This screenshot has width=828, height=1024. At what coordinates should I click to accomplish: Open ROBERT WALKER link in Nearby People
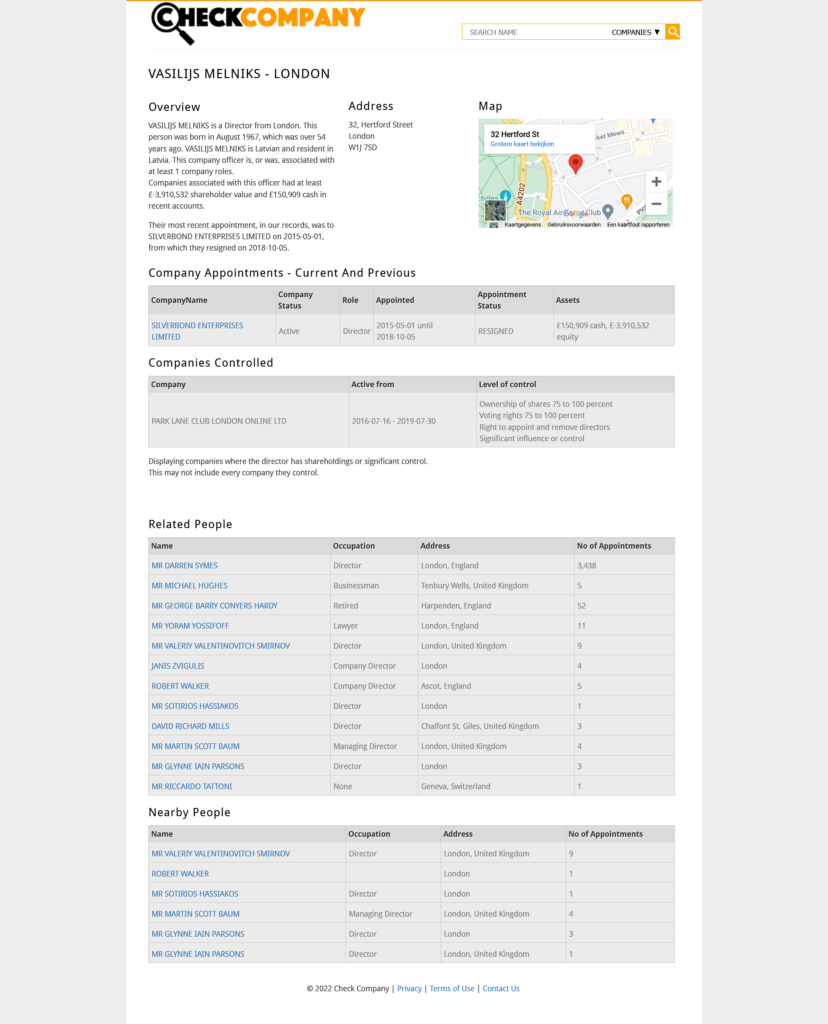[x=180, y=874]
